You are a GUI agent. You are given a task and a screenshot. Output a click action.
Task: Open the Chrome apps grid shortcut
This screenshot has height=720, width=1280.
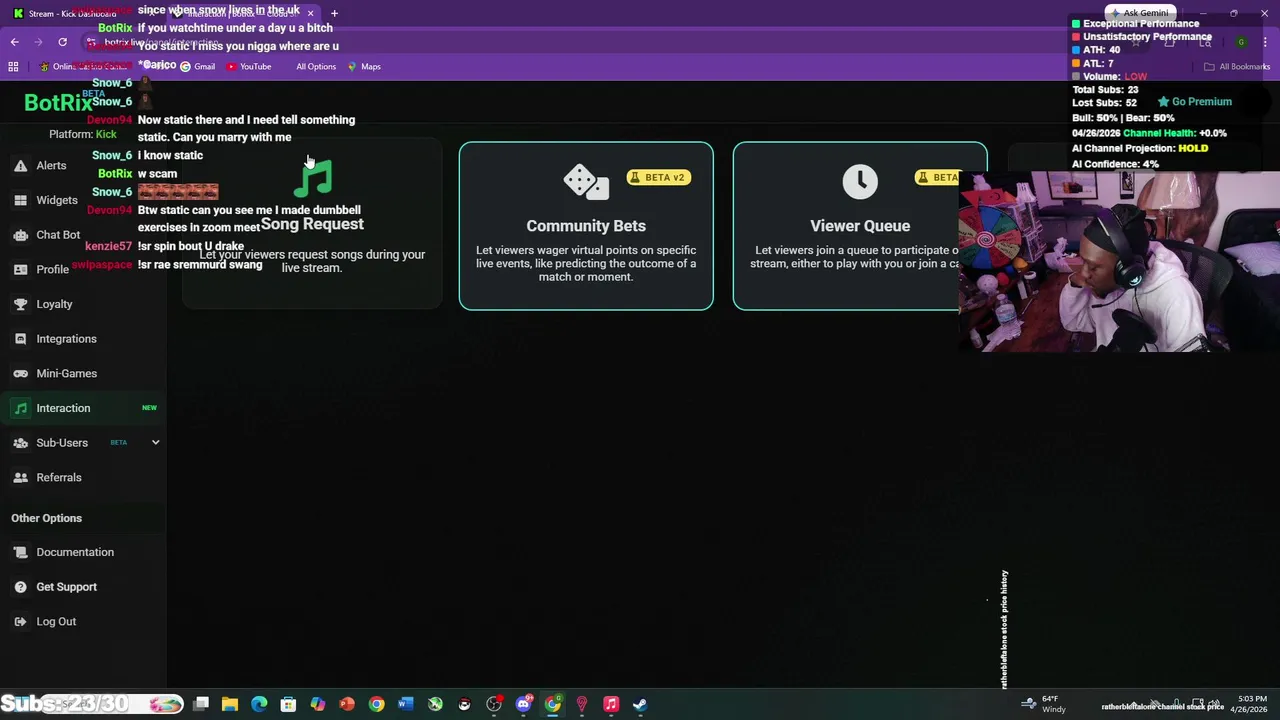[13, 67]
